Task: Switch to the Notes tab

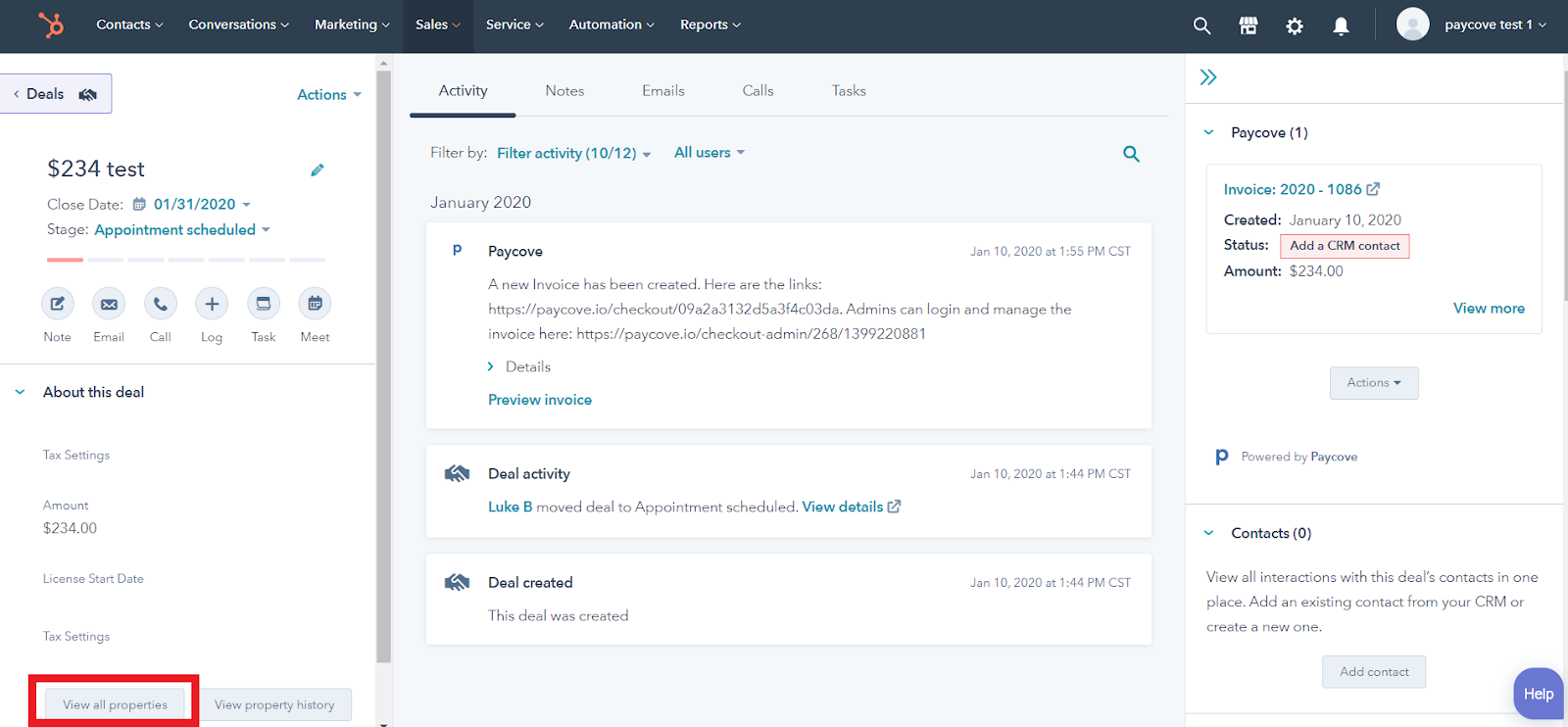Action: 564,91
